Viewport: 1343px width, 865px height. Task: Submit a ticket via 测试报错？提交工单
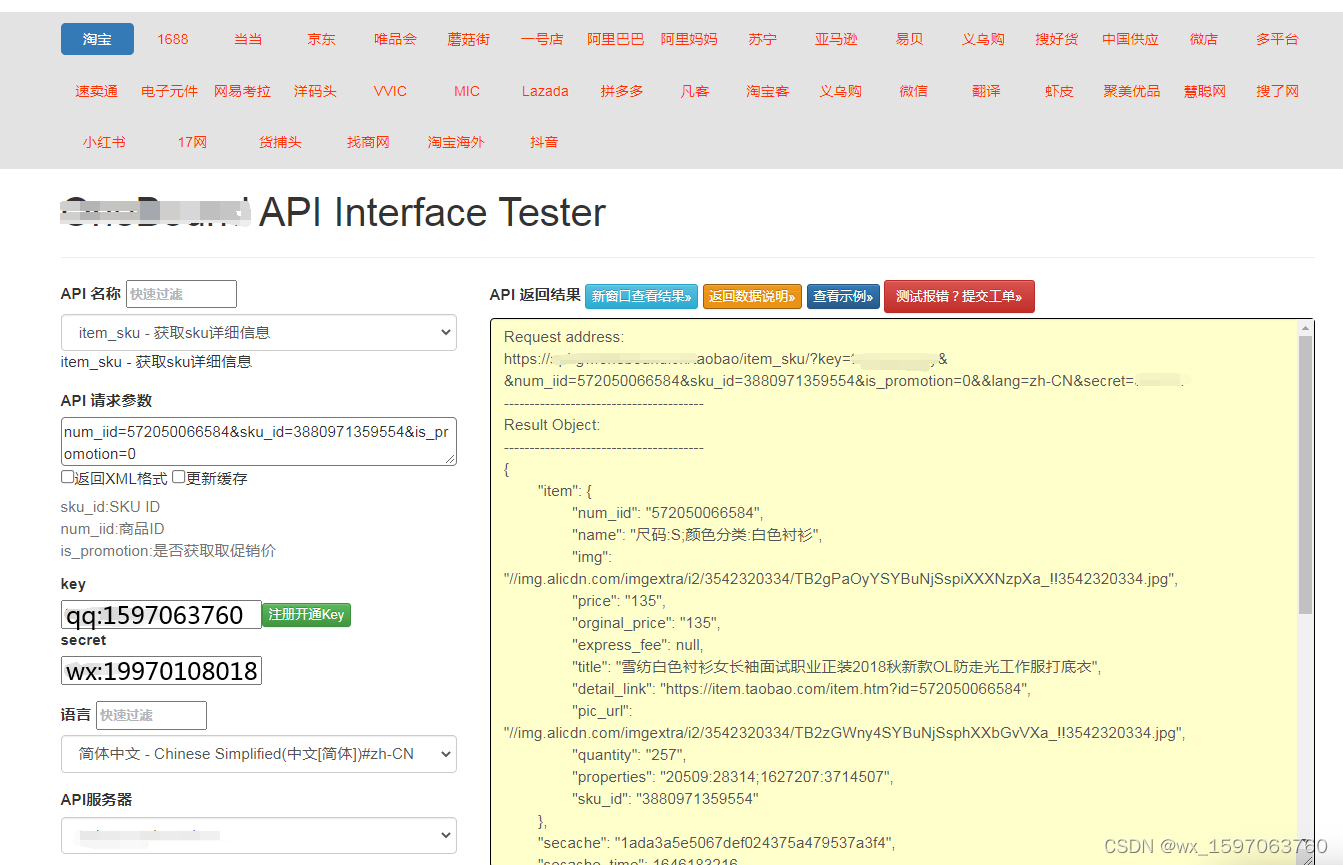tap(959, 296)
